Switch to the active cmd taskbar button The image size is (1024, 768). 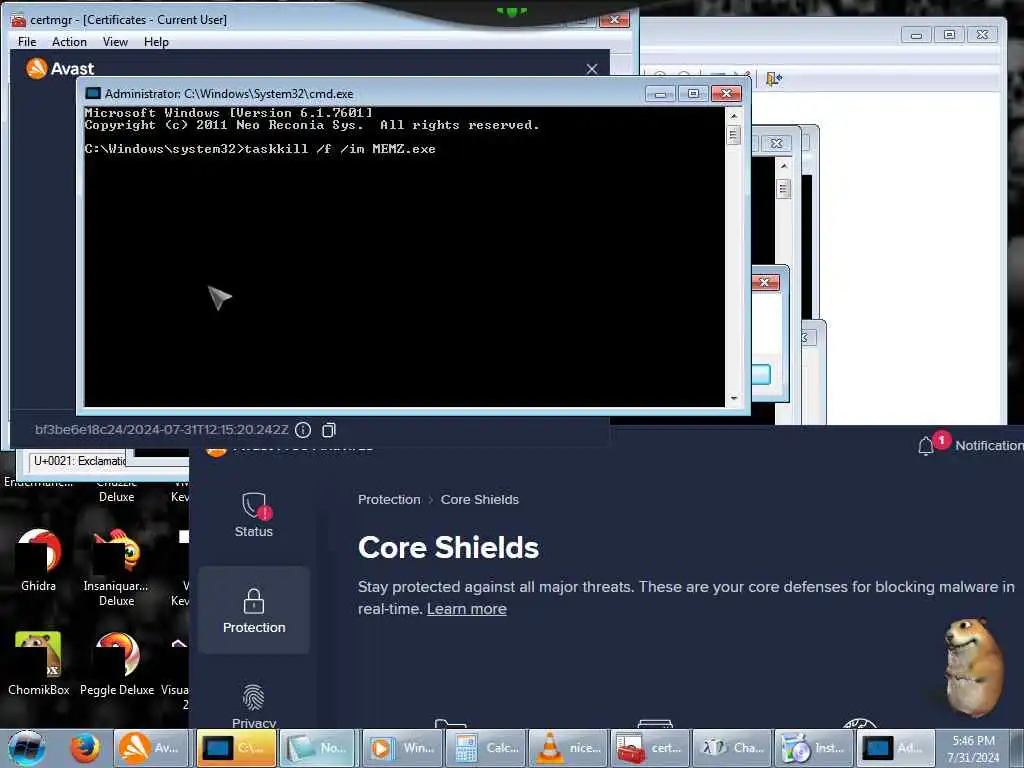[x=236, y=748]
